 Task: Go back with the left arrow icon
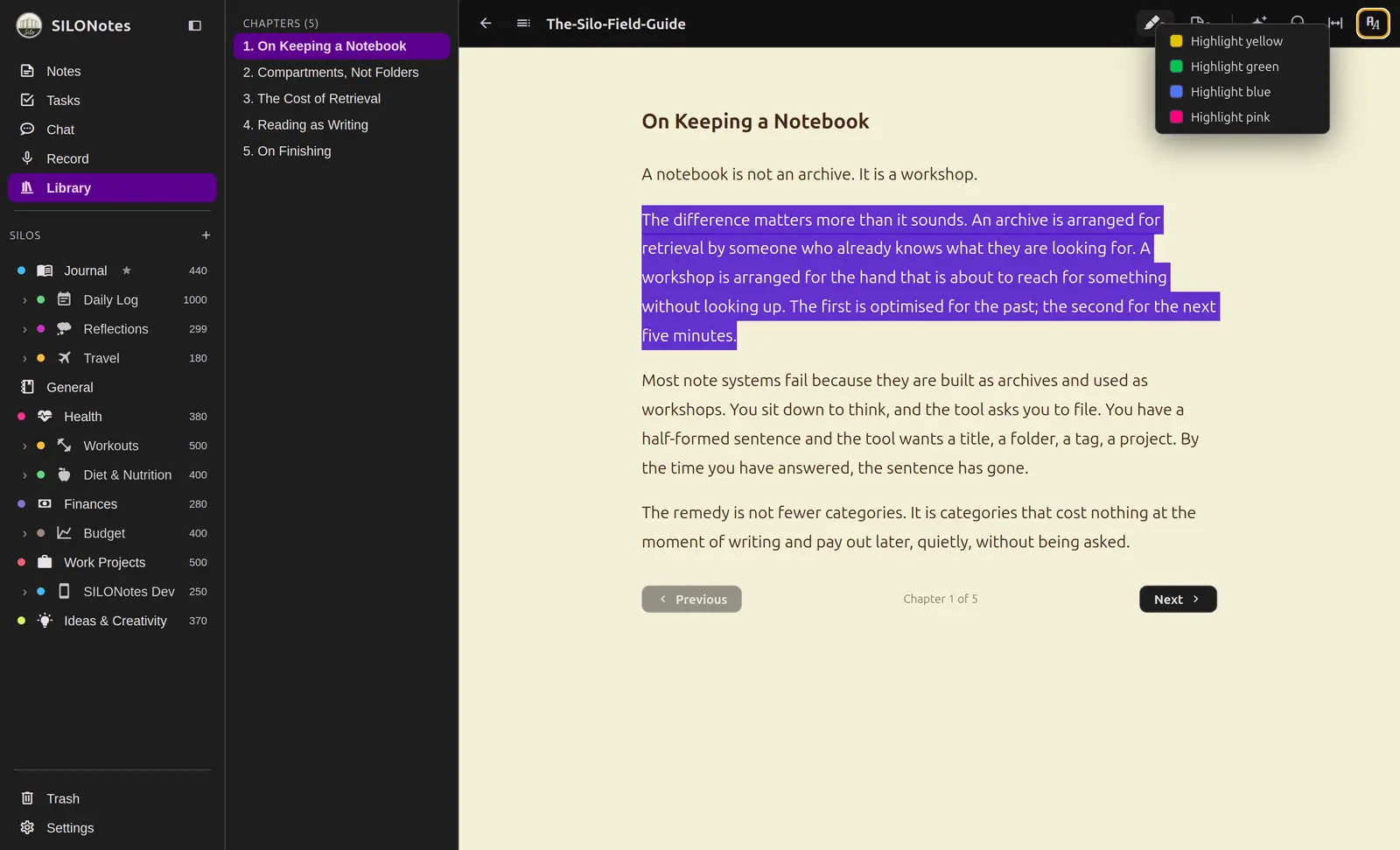tap(486, 24)
